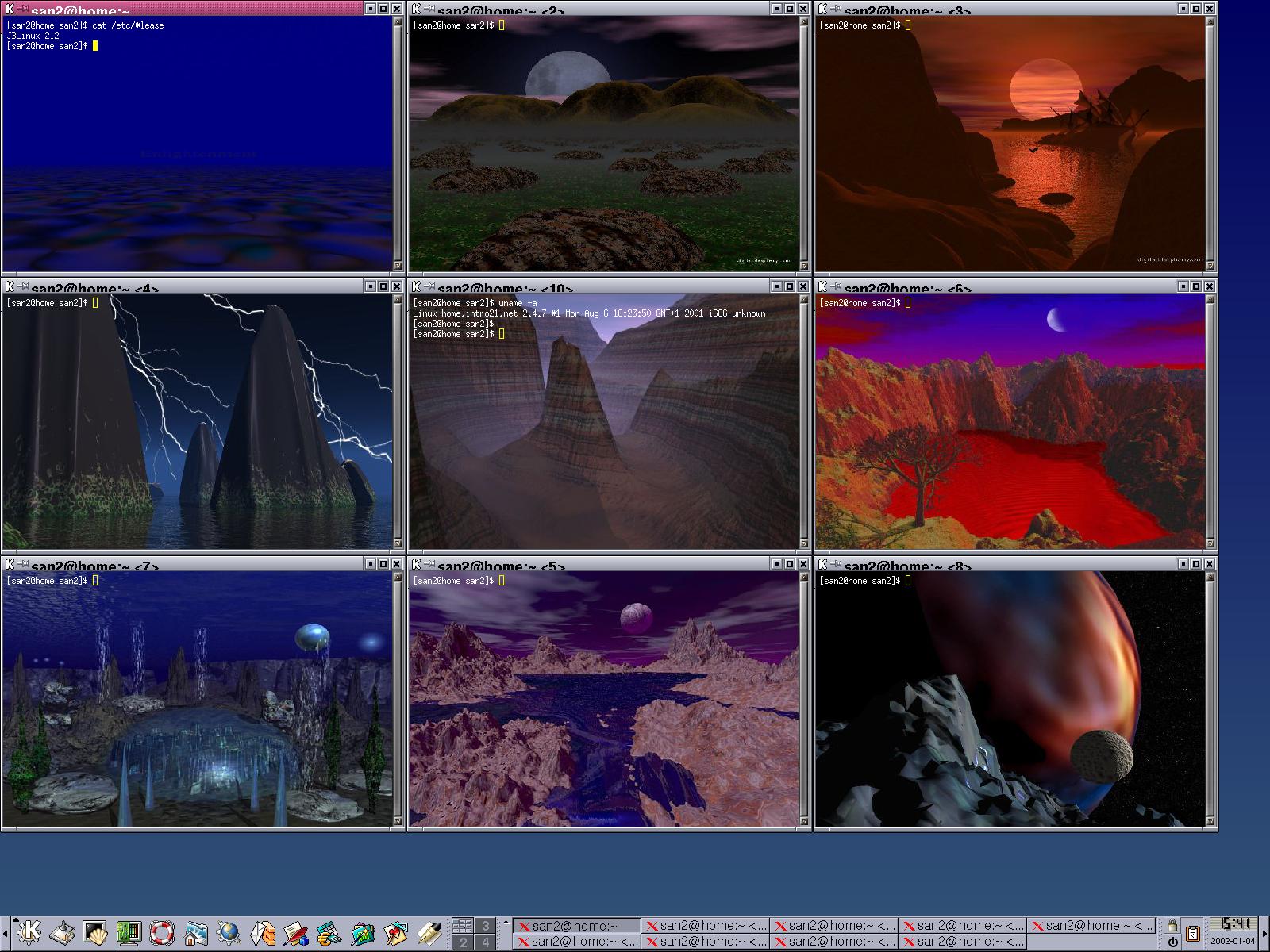Click scrollbar down arrow in terminal <8>
Screen dimensions: 1270x952
tap(1210, 822)
